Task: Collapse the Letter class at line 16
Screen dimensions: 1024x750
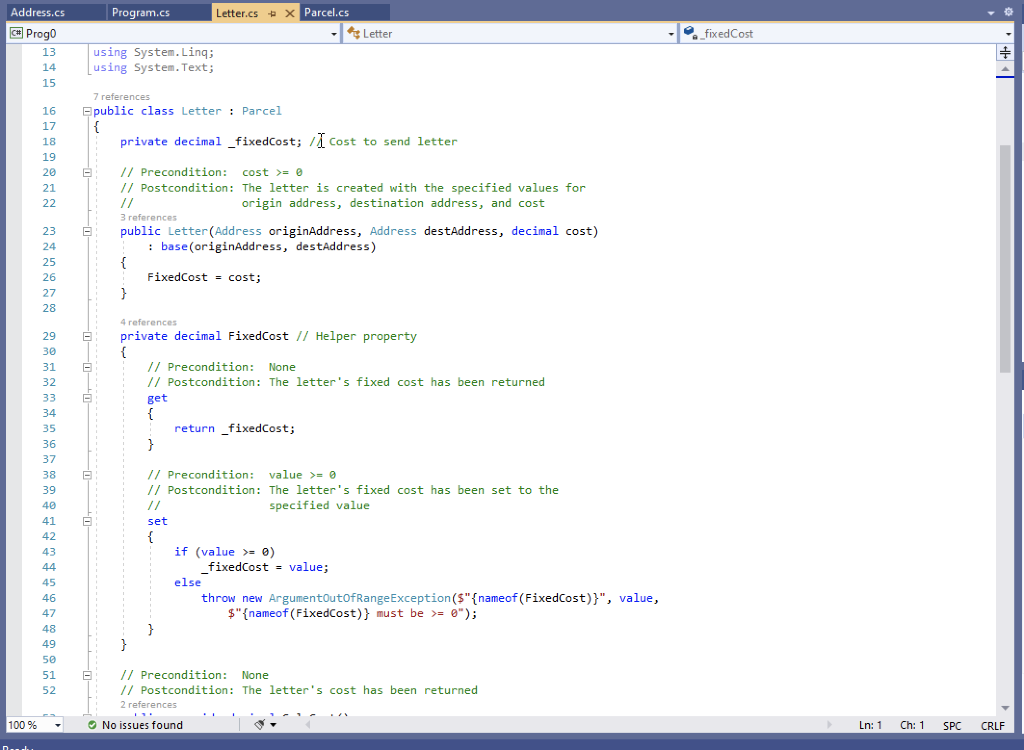Action: [87, 111]
